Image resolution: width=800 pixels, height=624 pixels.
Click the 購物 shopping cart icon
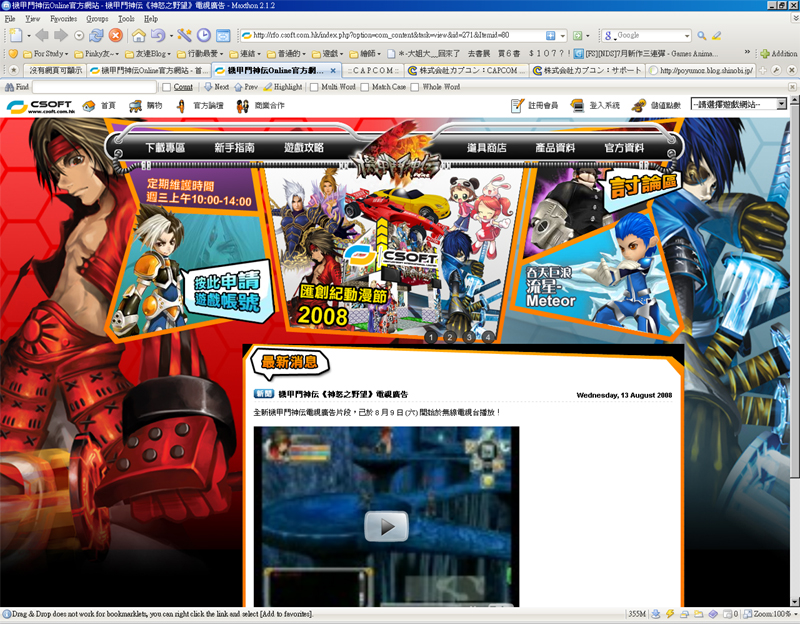[x=136, y=106]
